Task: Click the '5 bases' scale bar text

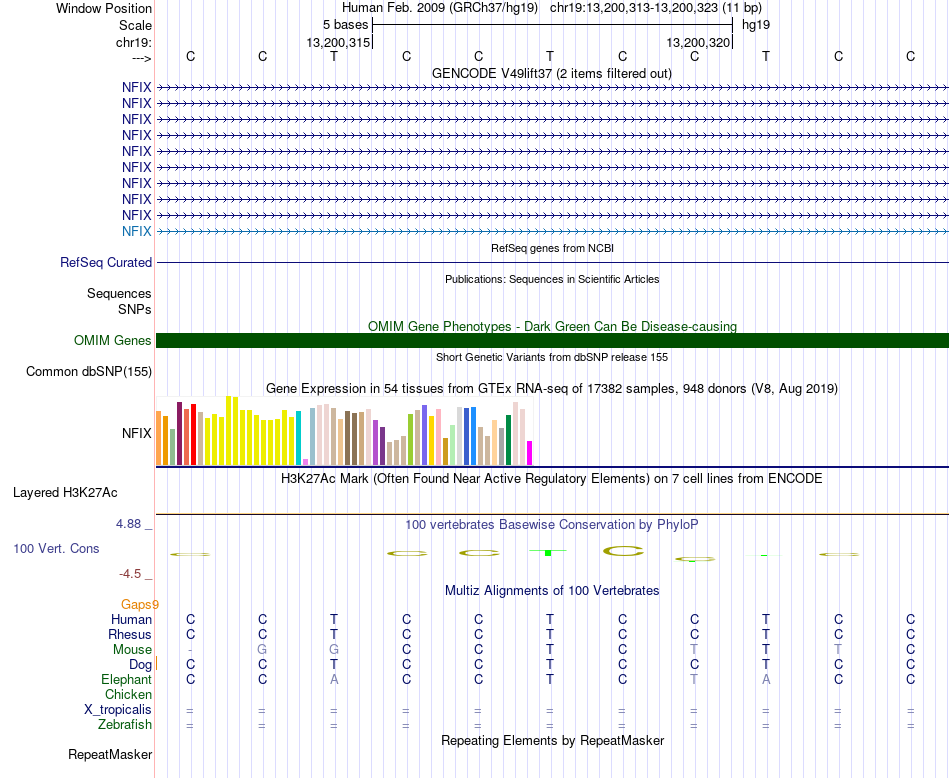Action: [345, 25]
